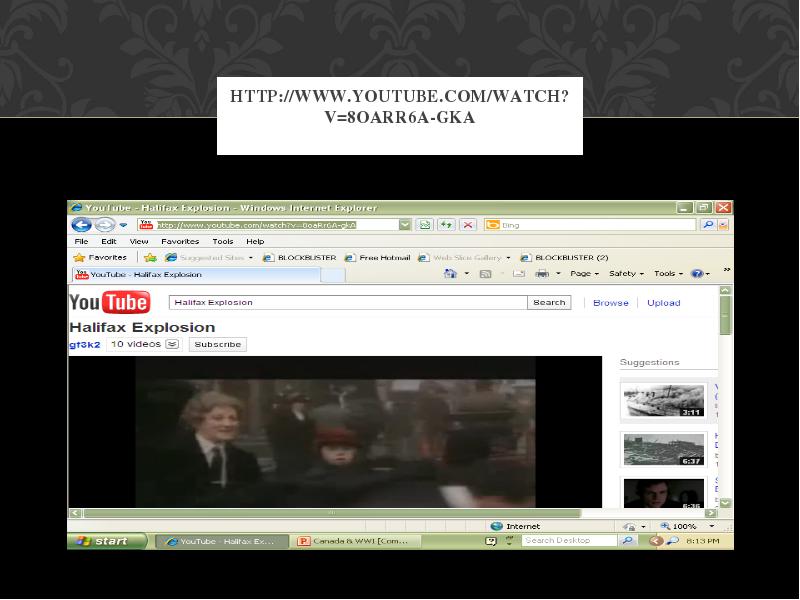Open a new blank tab
Viewport: 800px width, 600px height.
[333, 276]
